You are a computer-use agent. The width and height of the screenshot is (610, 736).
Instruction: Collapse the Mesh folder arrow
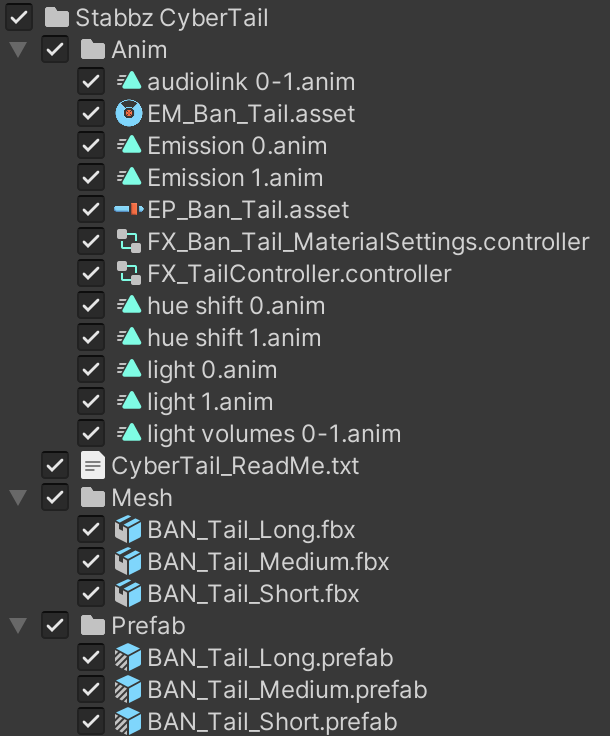(17, 498)
